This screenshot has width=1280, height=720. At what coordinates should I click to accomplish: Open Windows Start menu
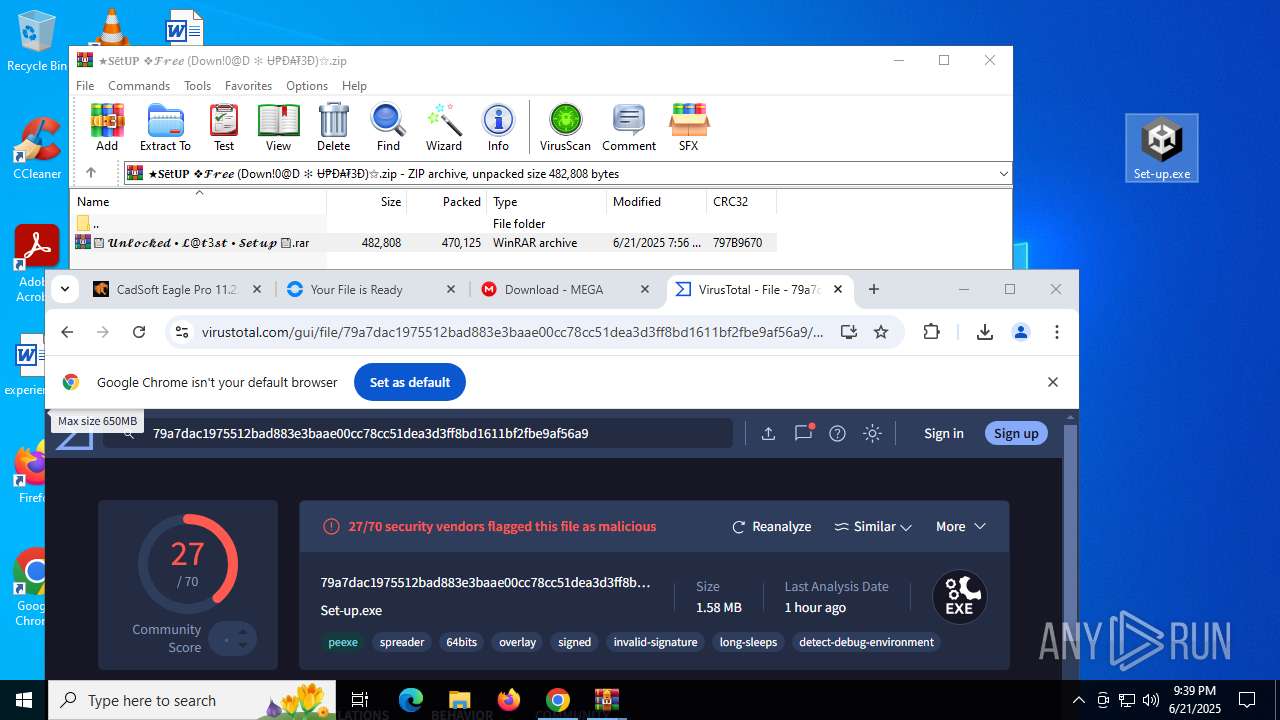24,700
